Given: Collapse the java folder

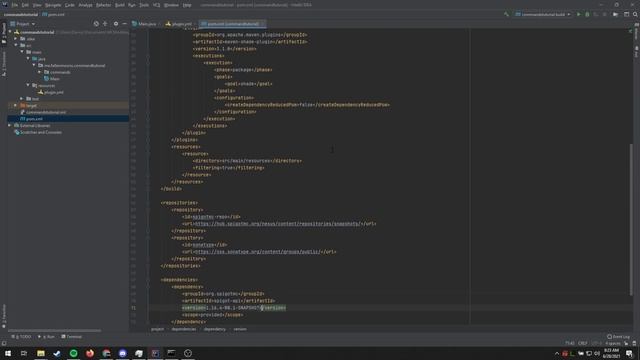Looking at the screenshot, I should click(x=28, y=59).
